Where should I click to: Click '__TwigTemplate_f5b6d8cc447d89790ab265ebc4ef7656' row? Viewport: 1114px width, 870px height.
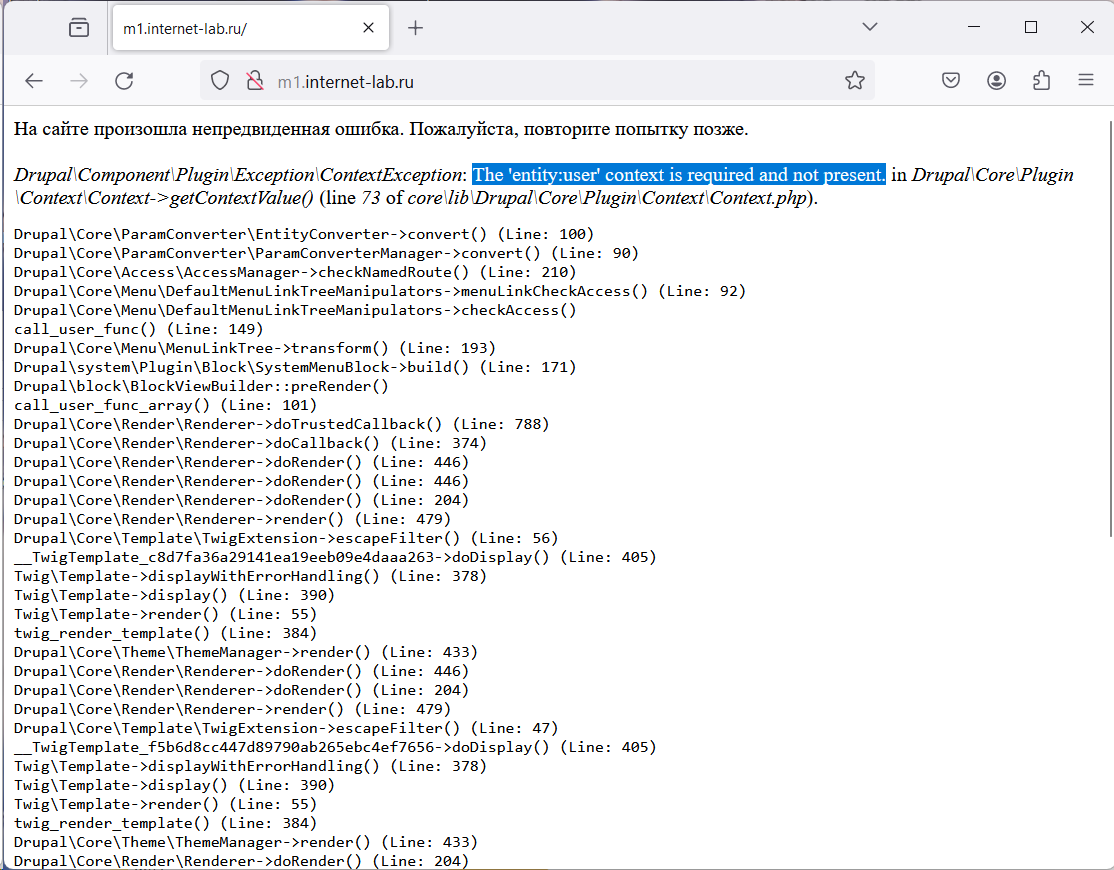[335, 747]
